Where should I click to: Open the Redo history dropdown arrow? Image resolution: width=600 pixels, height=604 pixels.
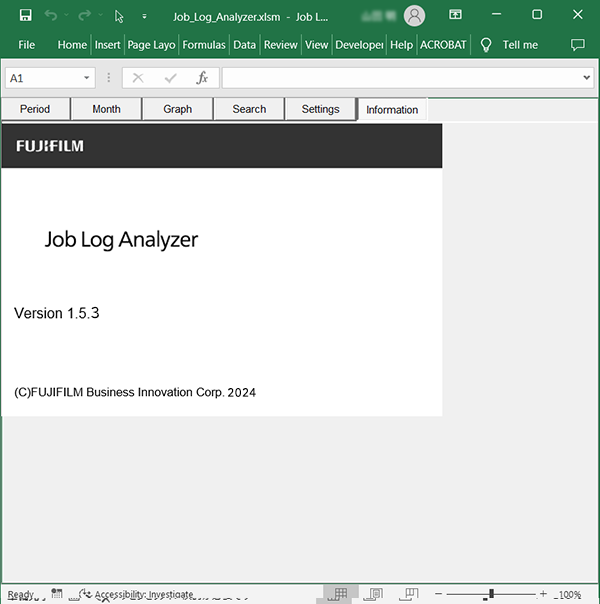pos(101,15)
